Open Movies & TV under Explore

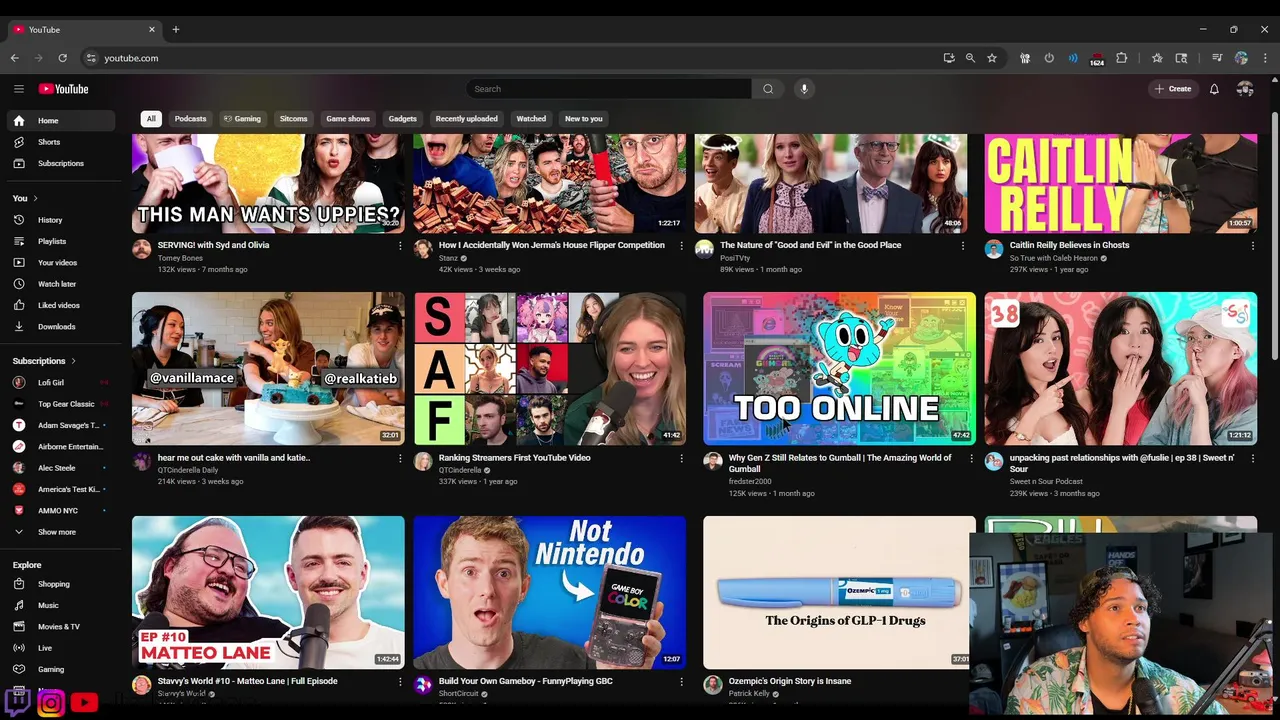coord(60,627)
